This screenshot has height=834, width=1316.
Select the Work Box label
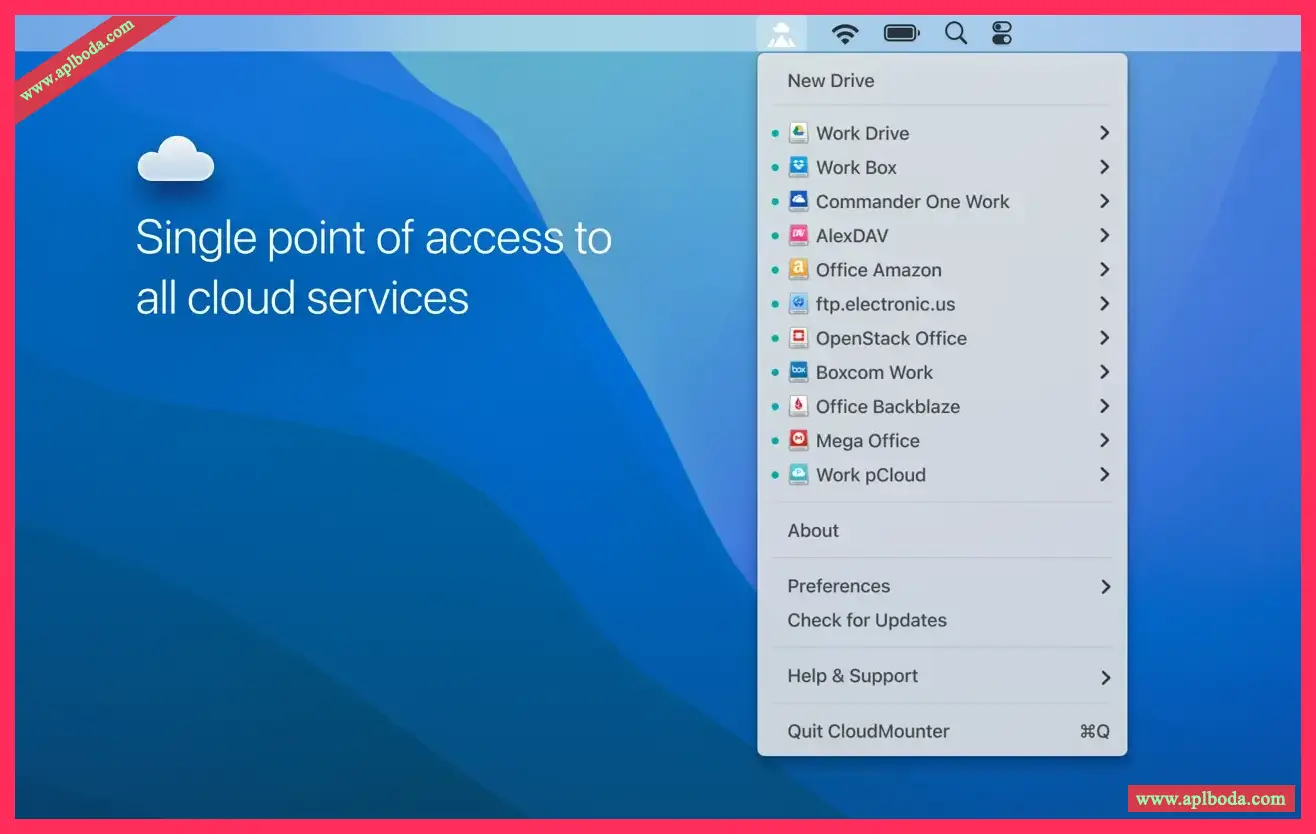click(x=856, y=167)
